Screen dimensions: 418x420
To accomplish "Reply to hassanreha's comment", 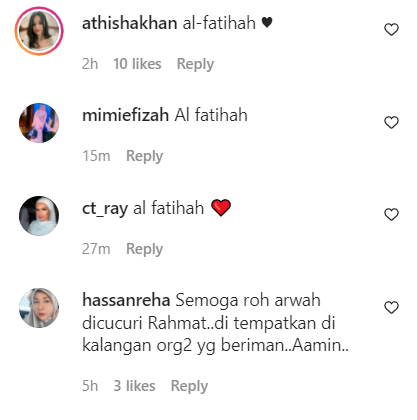I will coord(189,386).
